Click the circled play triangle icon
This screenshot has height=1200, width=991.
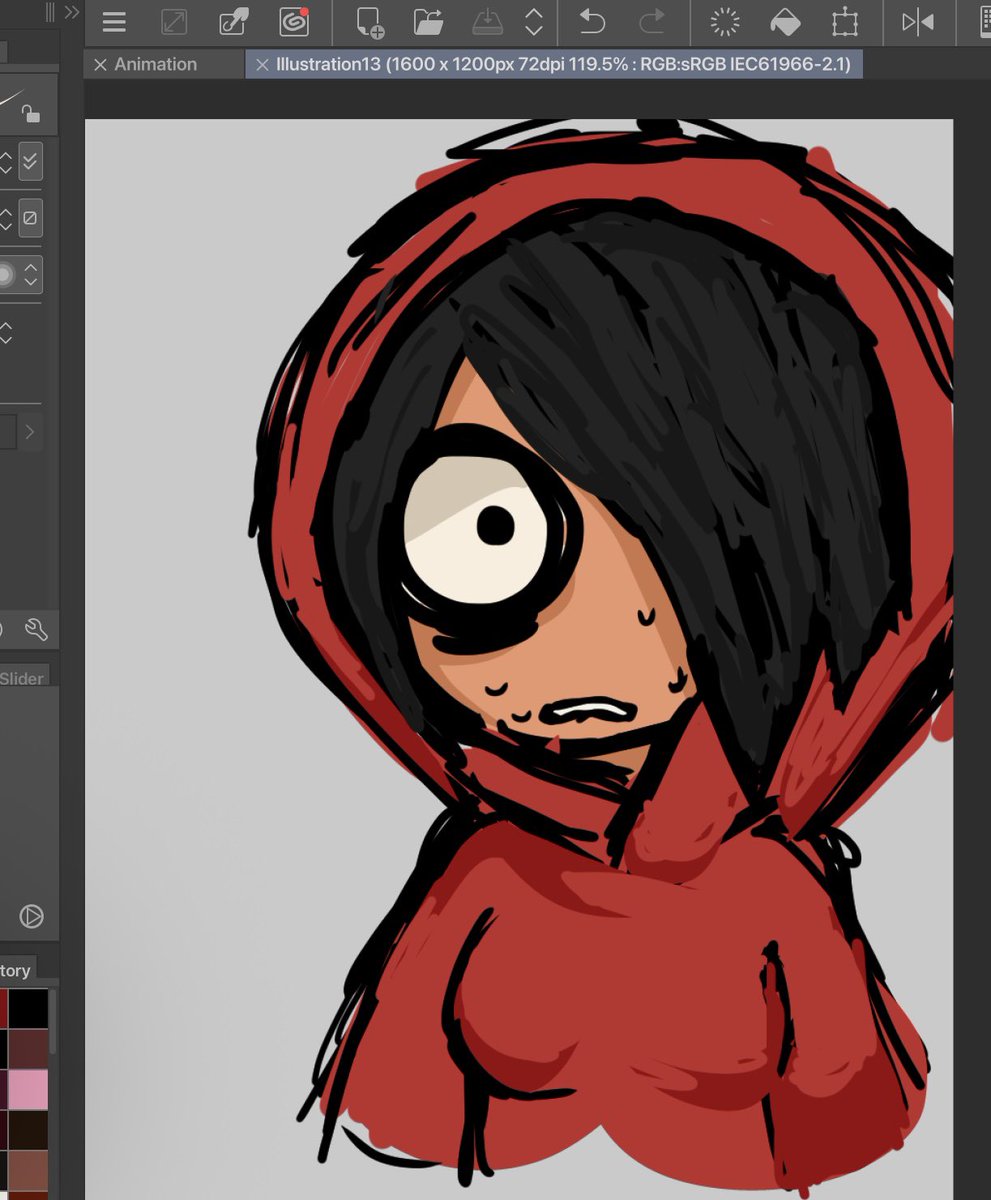pos(31,916)
